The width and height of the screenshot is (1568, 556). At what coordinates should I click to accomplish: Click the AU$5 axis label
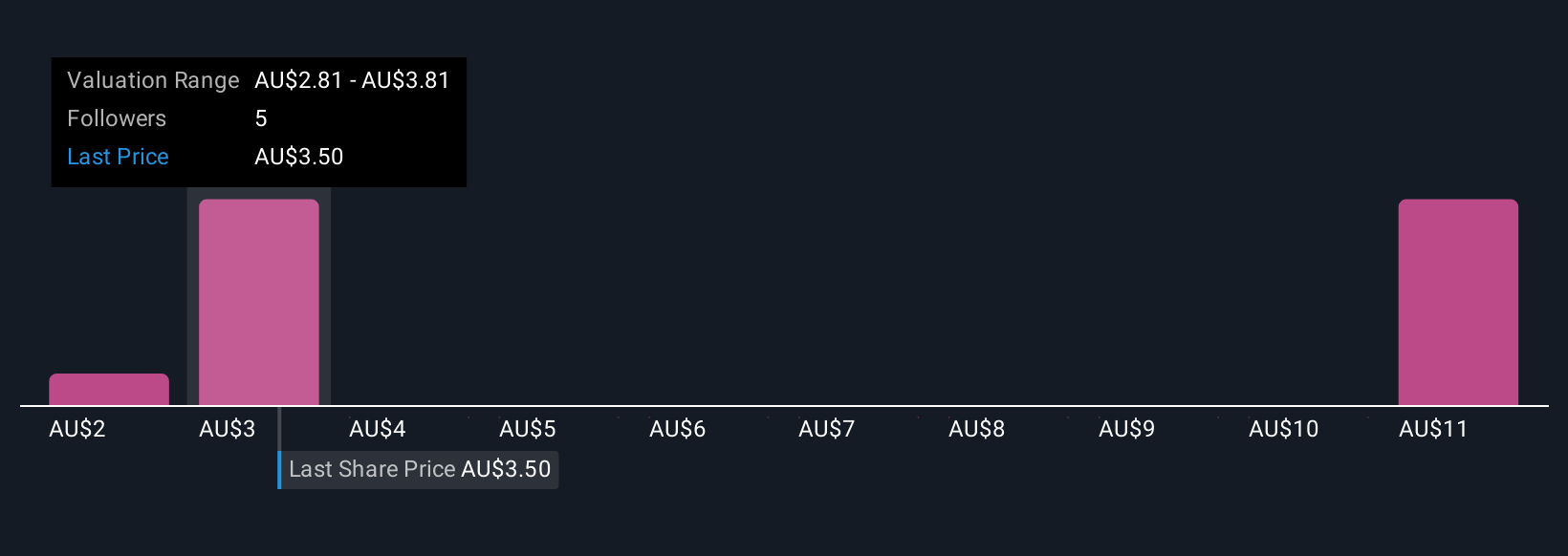pos(528,429)
